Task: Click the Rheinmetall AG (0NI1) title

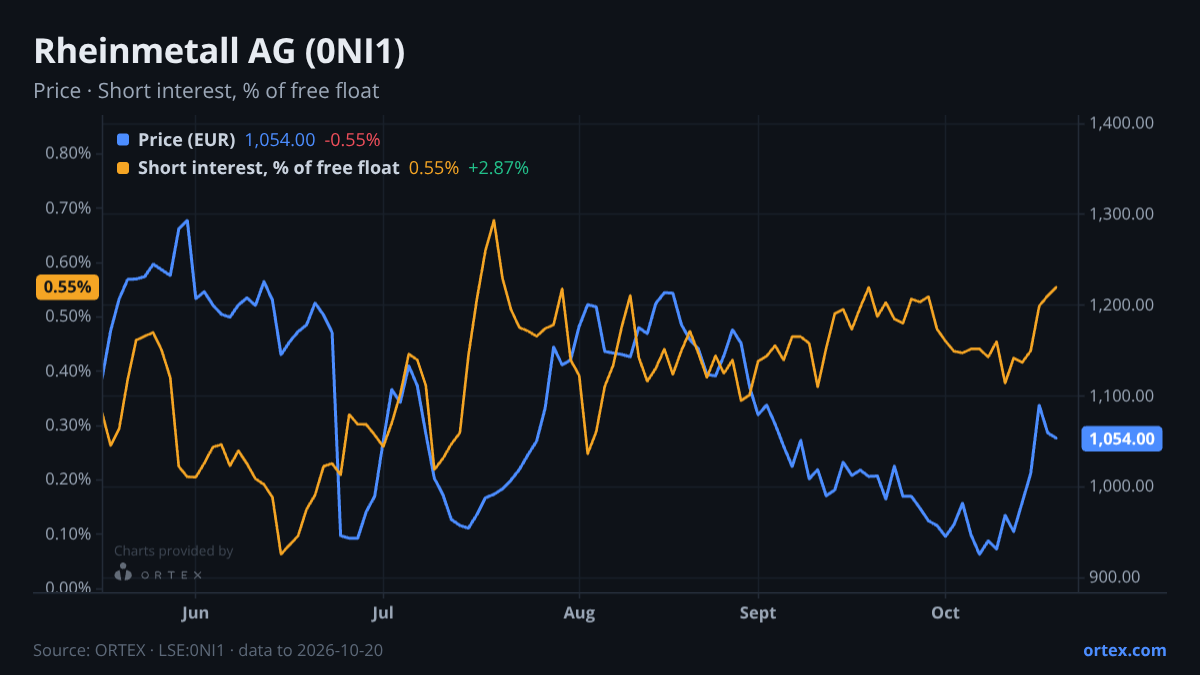Action: [x=219, y=52]
